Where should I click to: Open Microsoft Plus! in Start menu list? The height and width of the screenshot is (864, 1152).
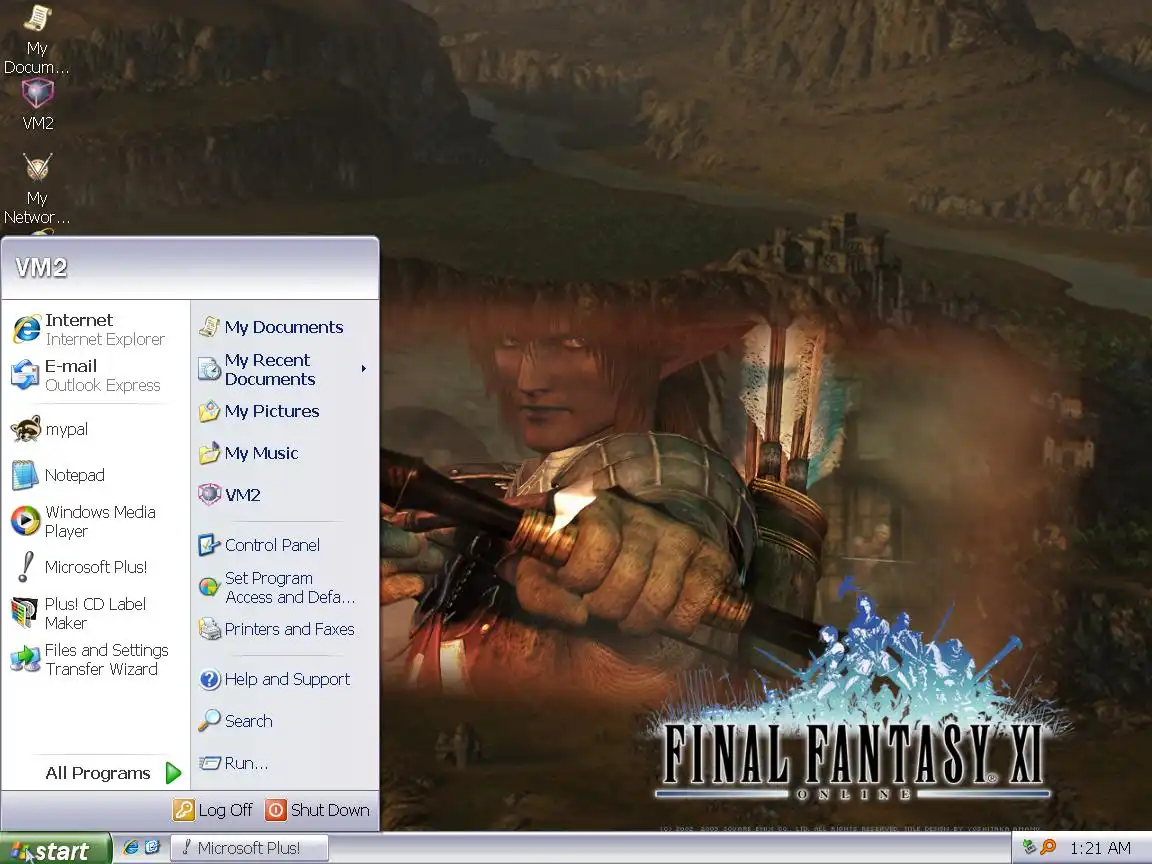[96, 567]
